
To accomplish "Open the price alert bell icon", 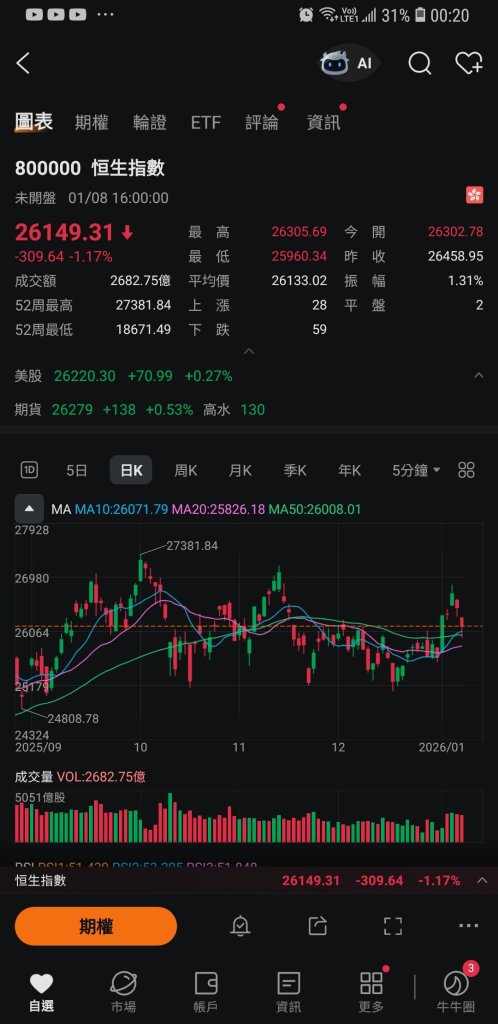I will tap(240, 925).
